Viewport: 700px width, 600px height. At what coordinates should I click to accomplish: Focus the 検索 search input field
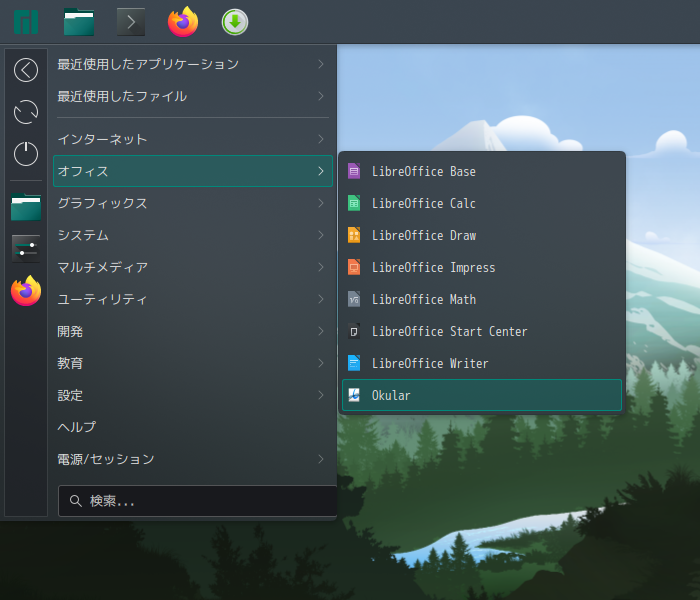pyautogui.click(x=198, y=501)
